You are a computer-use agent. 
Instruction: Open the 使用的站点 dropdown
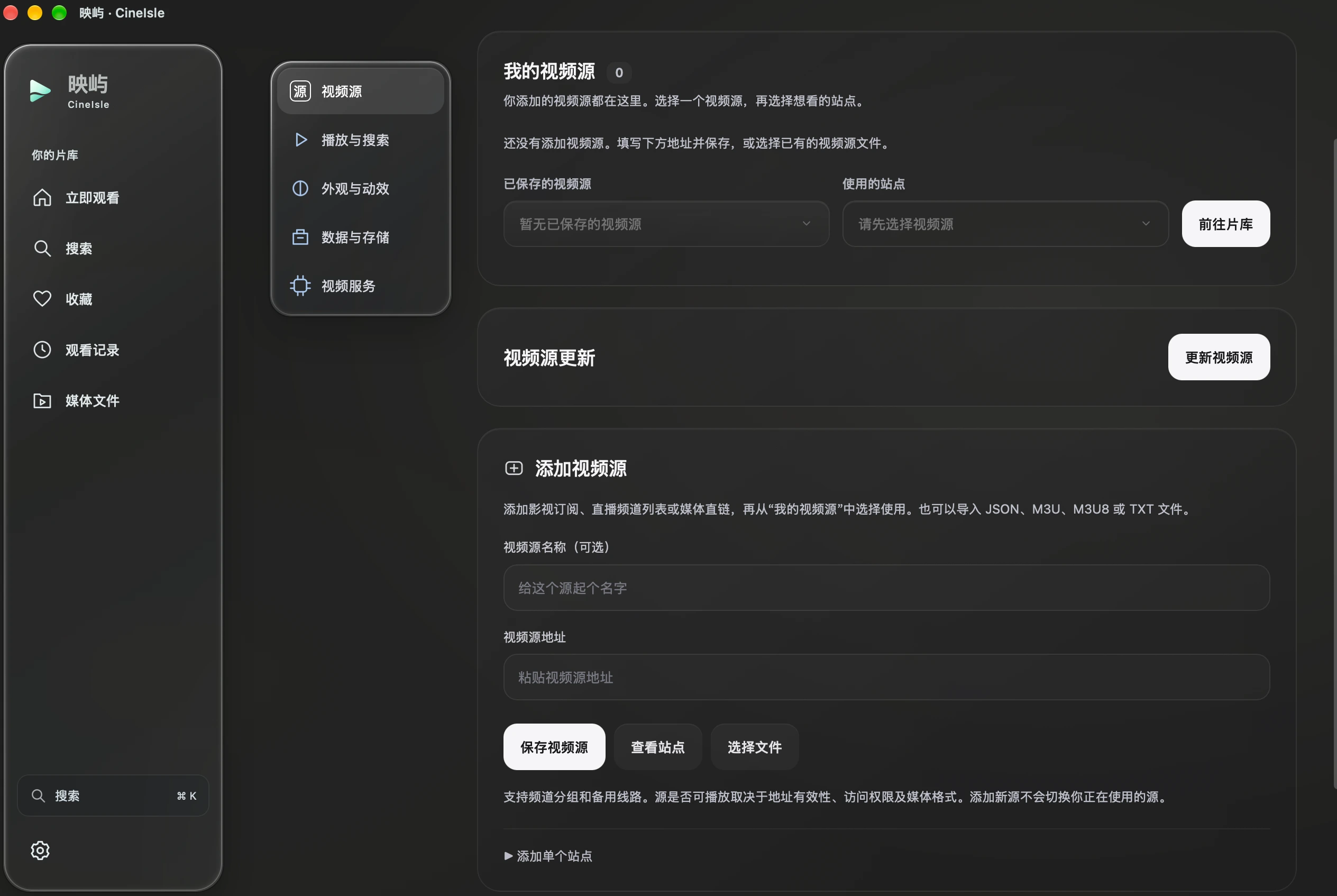click(x=1005, y=223)
